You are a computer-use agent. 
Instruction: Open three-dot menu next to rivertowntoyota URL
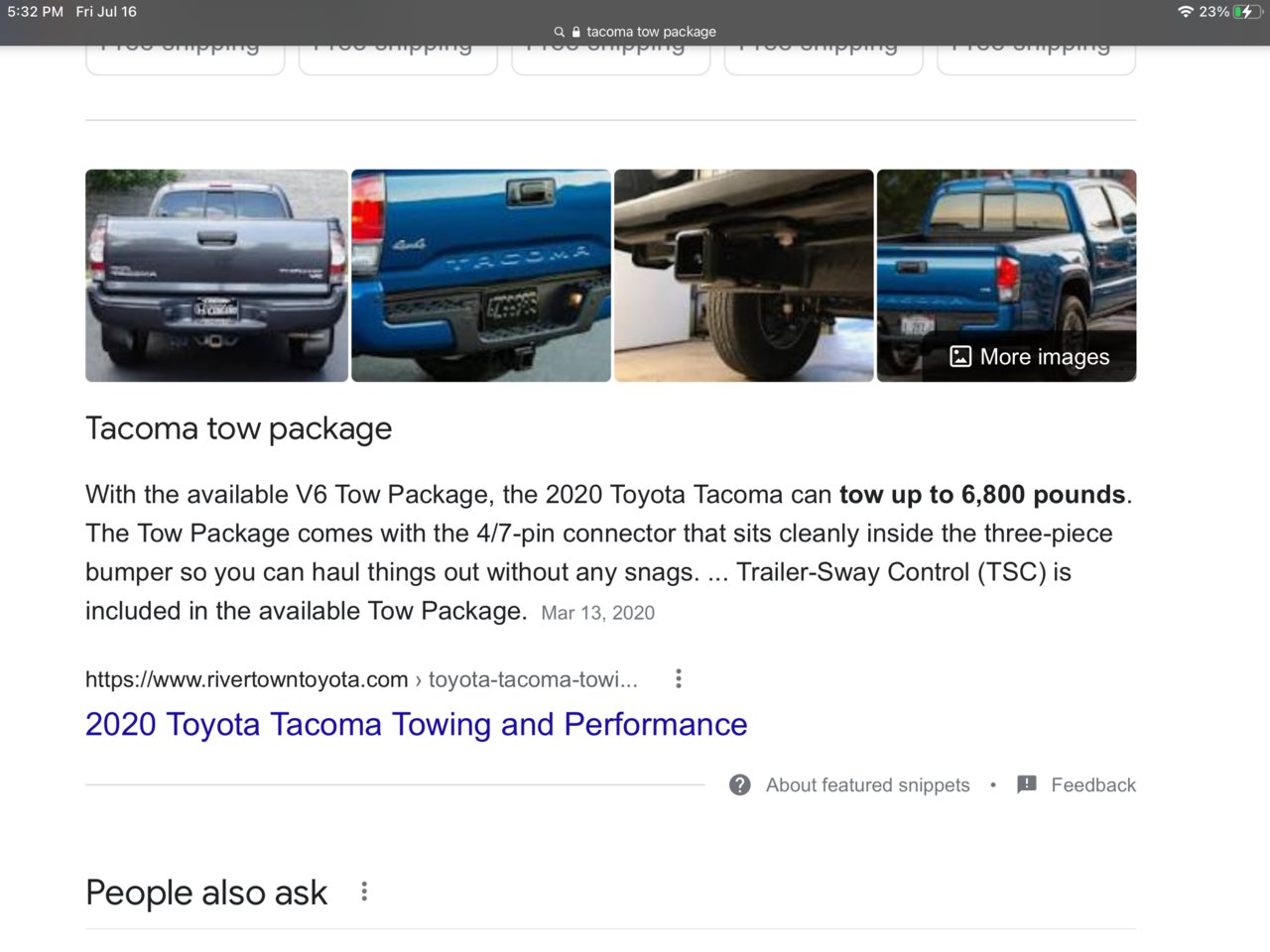(x=679, y=679)
